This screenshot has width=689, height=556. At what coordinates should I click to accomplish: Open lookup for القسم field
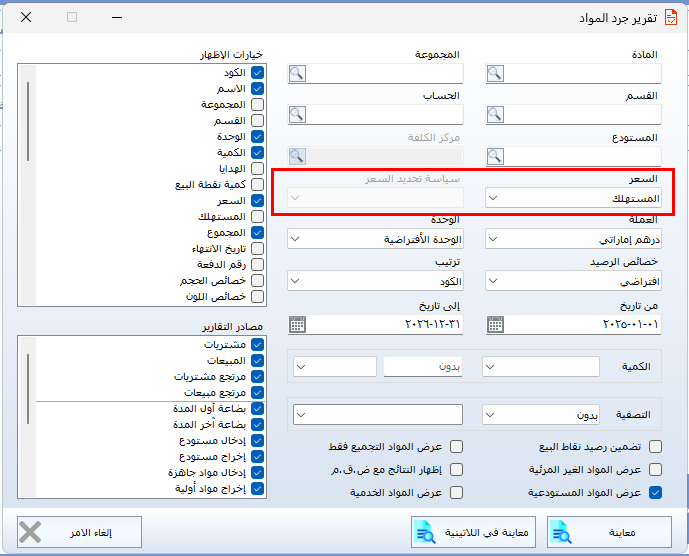point(497,114)
